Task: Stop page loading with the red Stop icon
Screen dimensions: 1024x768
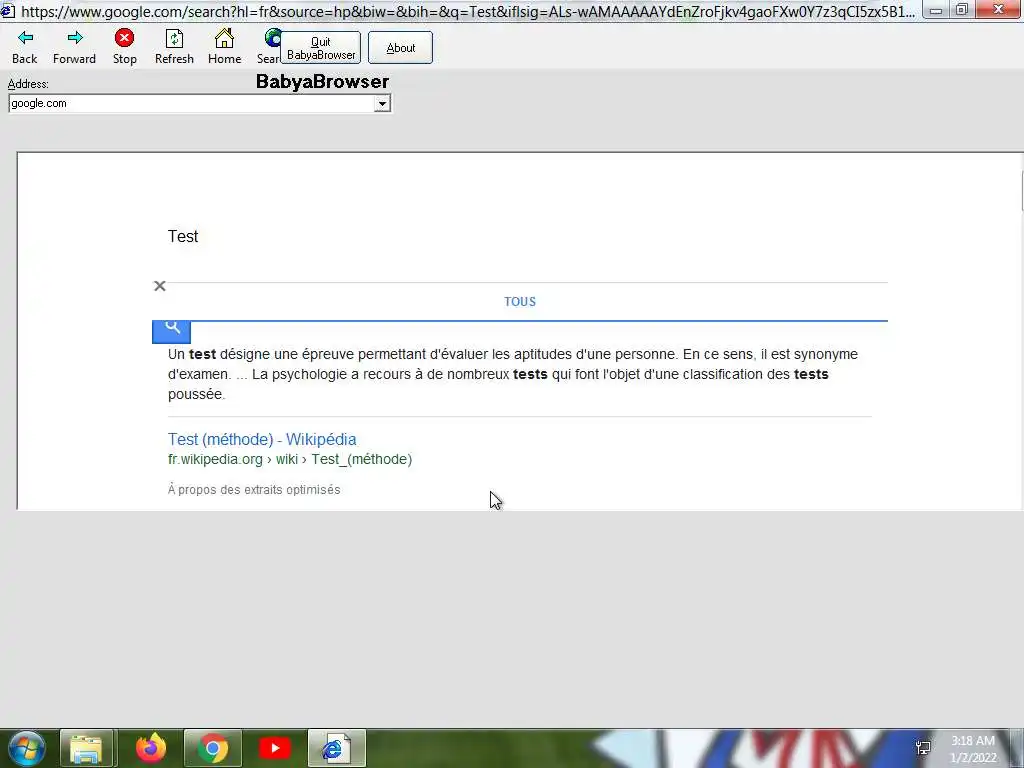Action: [124, 47]
